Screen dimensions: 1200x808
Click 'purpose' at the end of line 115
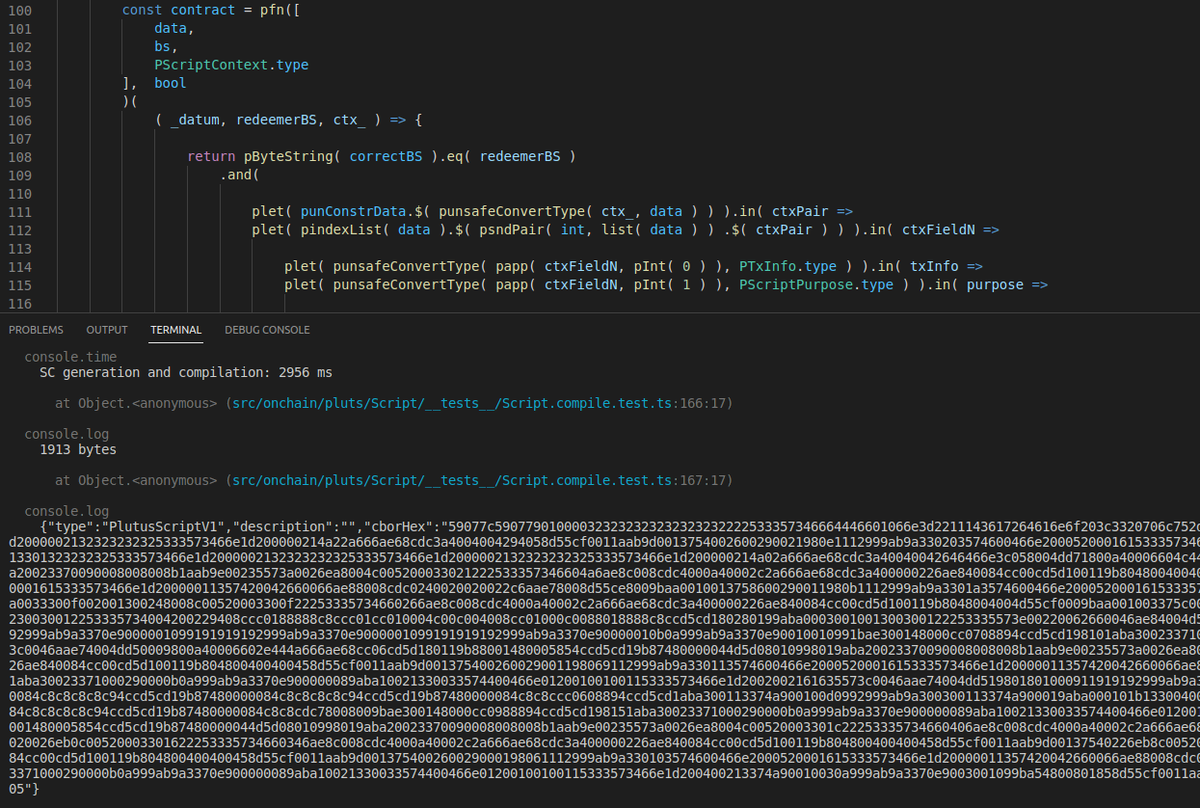coord(996,285)
